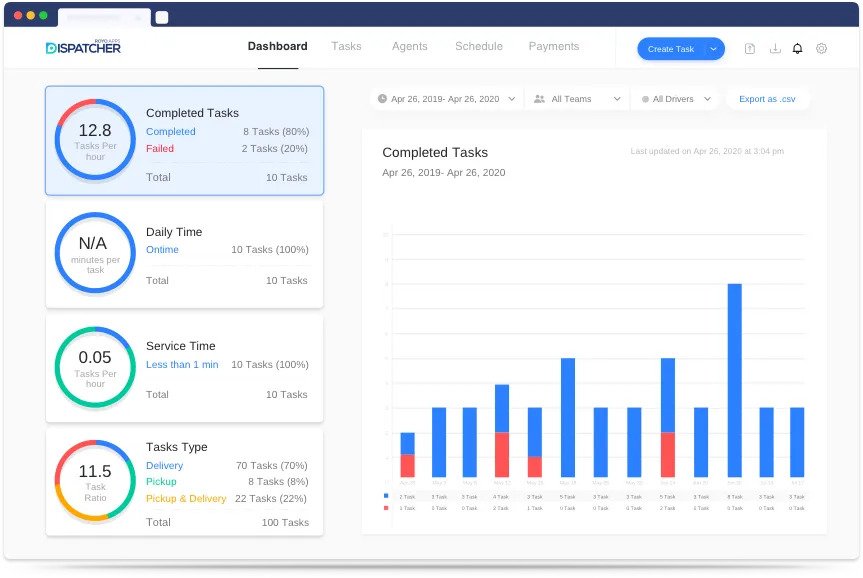Click the 0.05 Tasks Per hour gauge
This screenshot has width=863, height=578.
coord(95,367)
